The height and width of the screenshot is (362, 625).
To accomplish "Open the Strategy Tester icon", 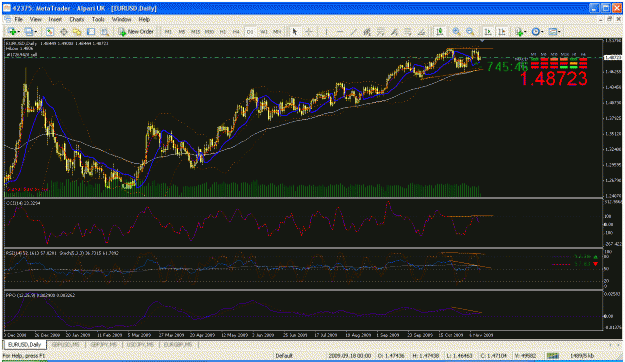I will point(104,31).
